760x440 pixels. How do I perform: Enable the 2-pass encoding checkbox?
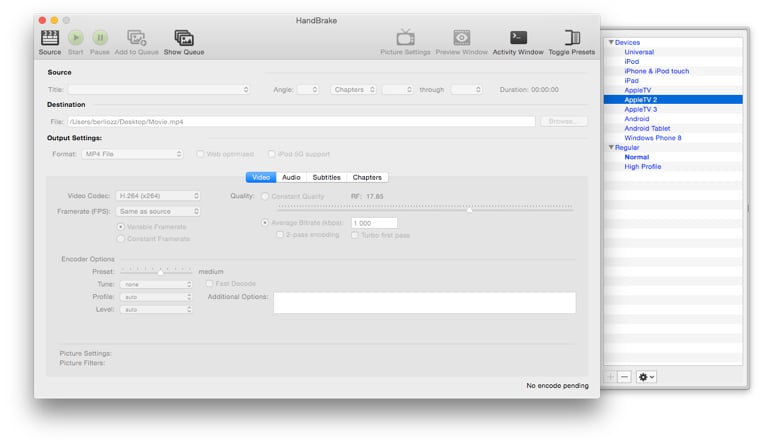click(x=280, y=235)
